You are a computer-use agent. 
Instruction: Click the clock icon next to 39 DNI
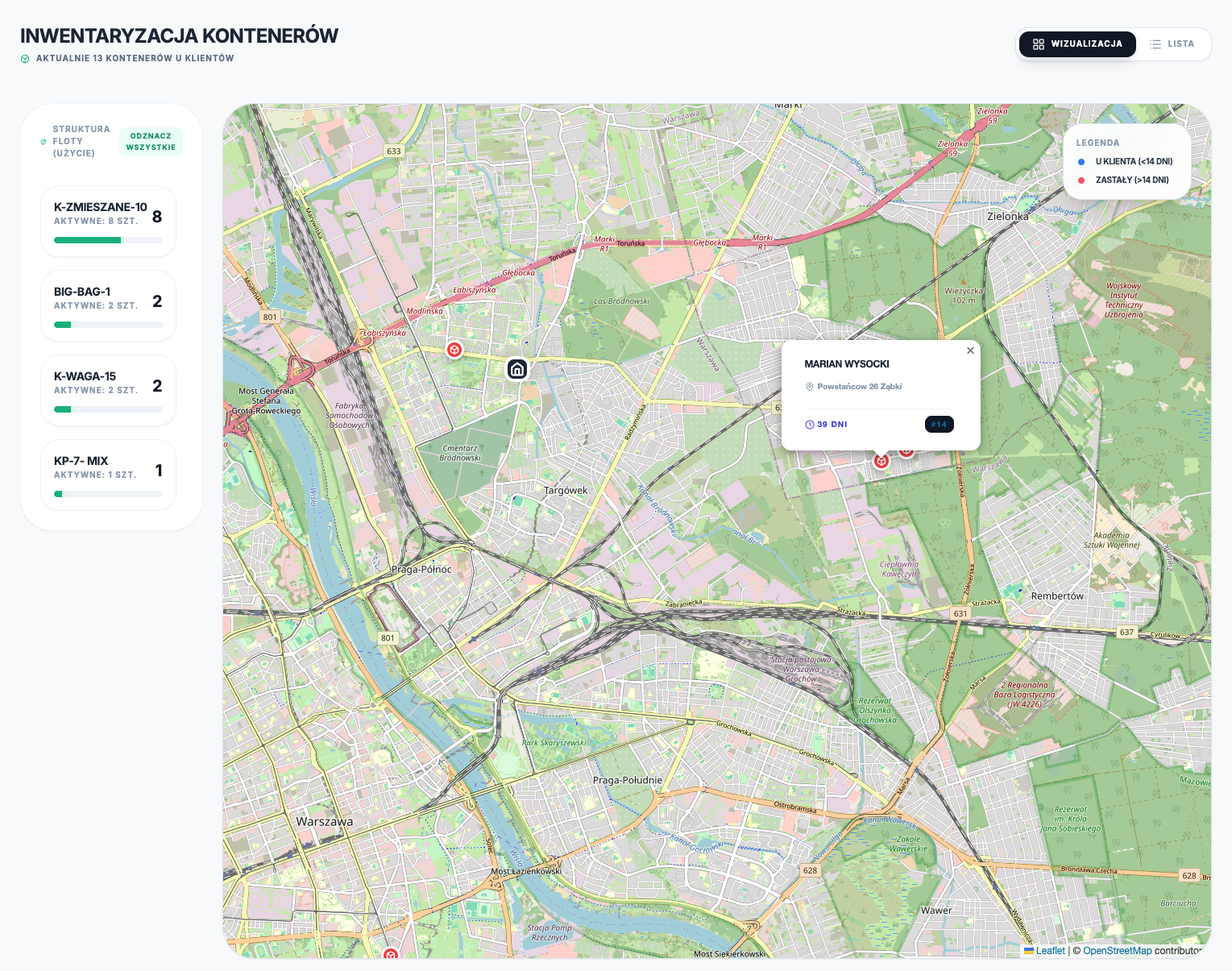(810, 425)
